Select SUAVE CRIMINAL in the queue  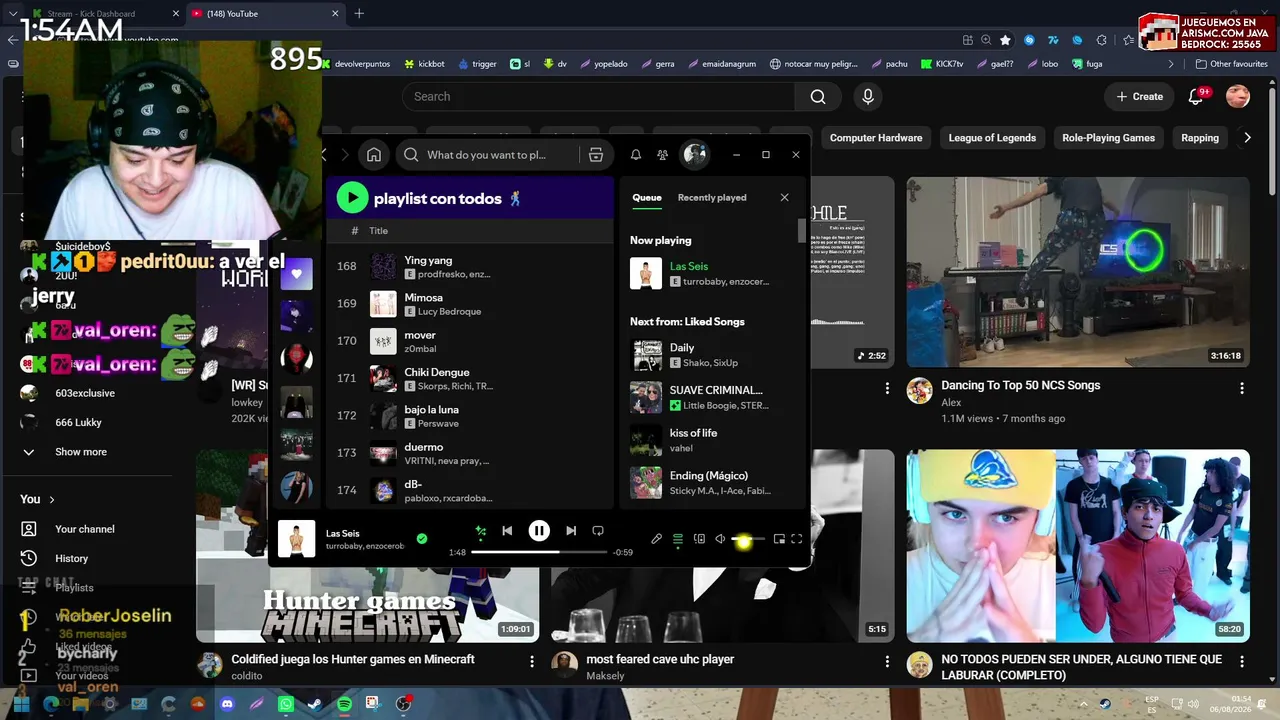(x=714, y=397)
